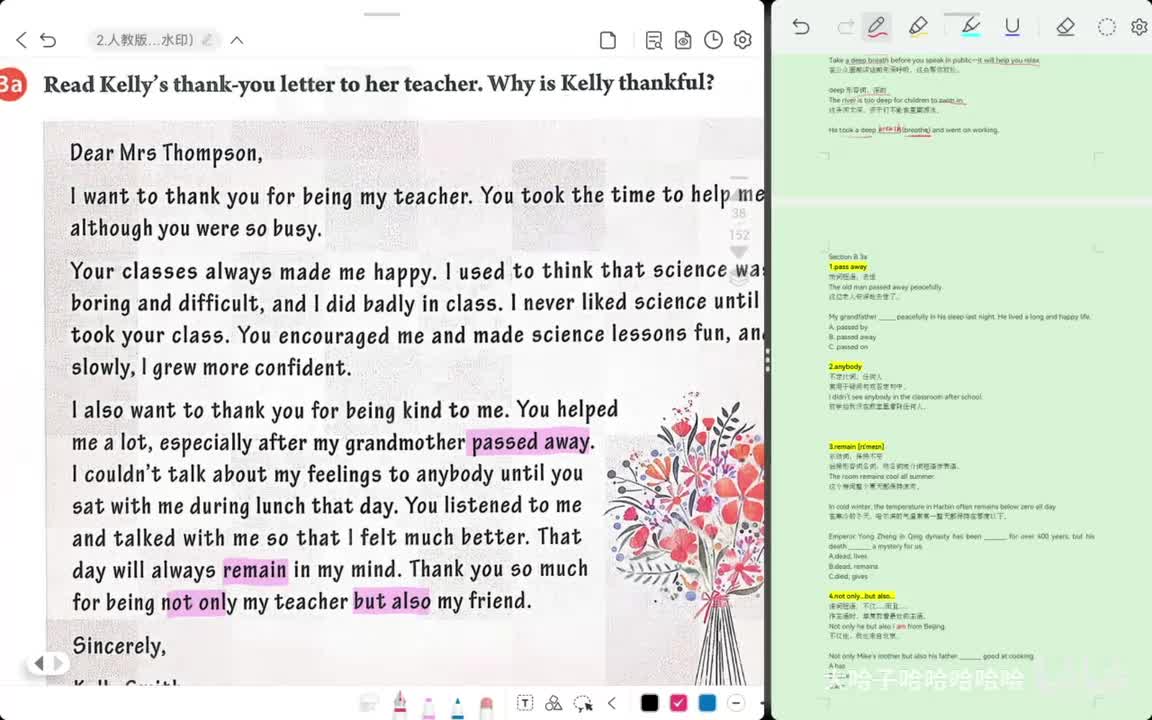Open the history clock icon

click(x=713, y=40)
